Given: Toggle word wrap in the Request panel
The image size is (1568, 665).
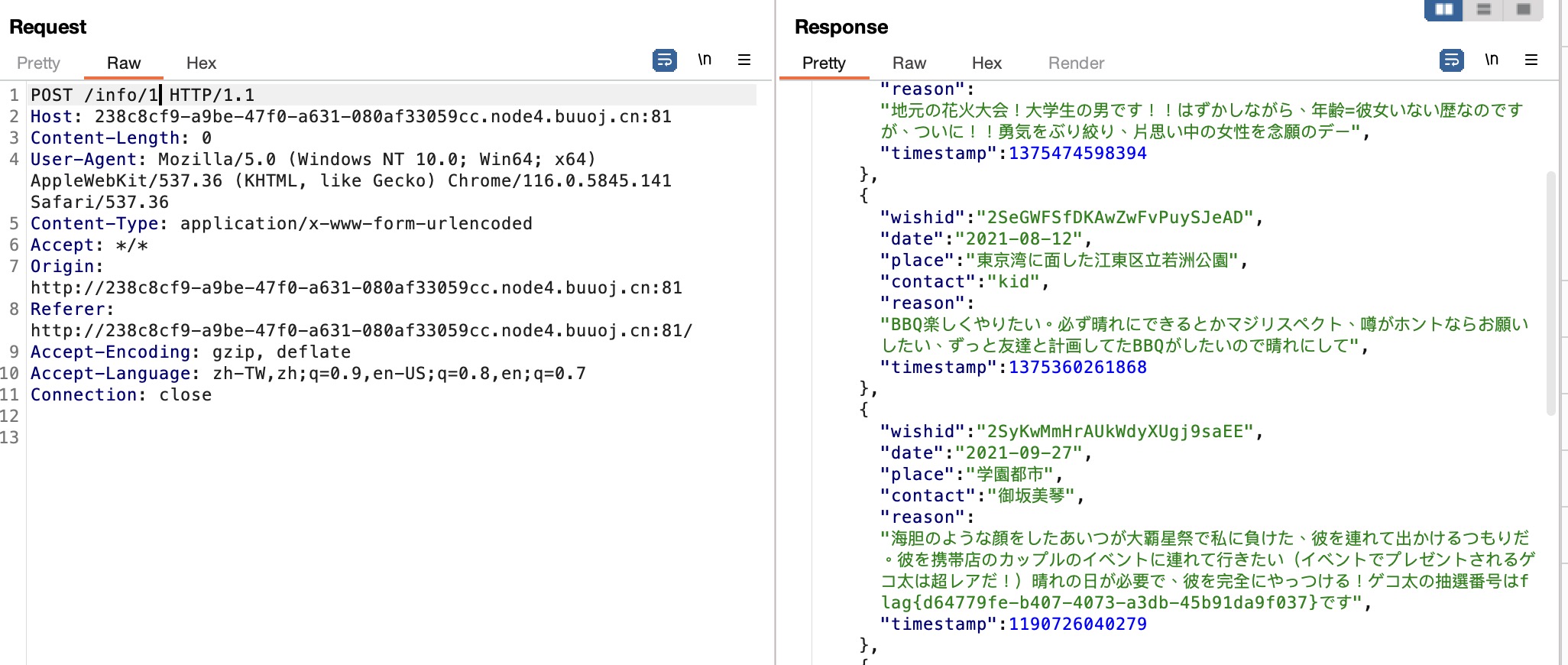Looking at the screenshot, I should [664, 60].
